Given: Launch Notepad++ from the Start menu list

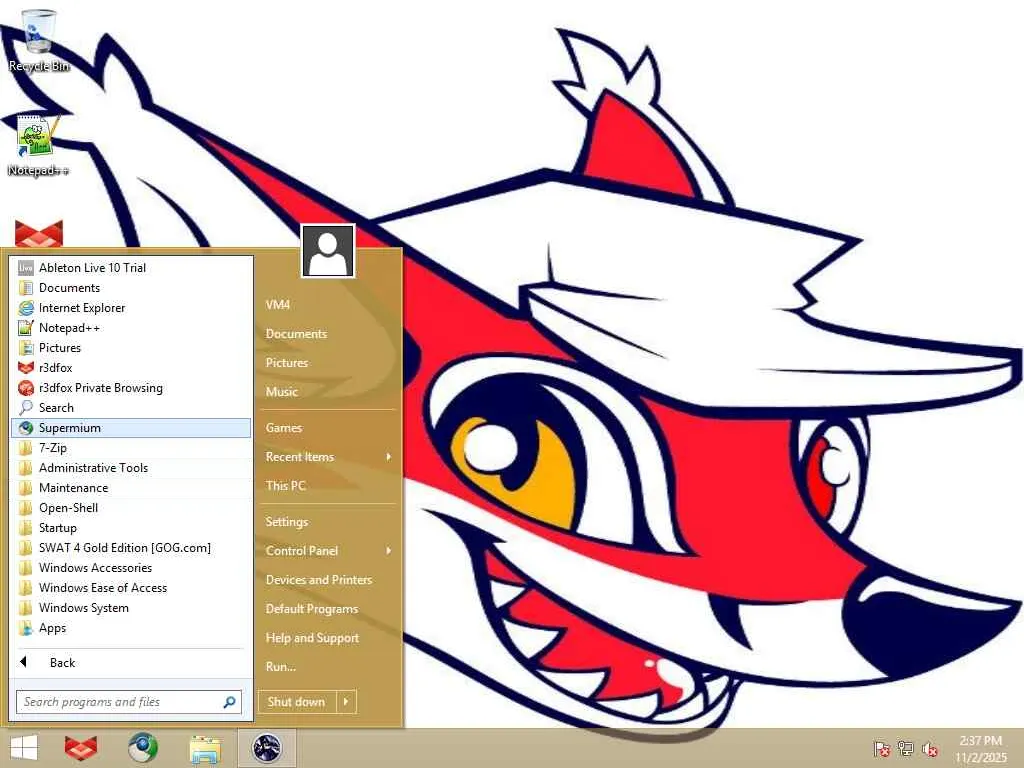Looking at the screenshot, I should [x=131, y=328].
